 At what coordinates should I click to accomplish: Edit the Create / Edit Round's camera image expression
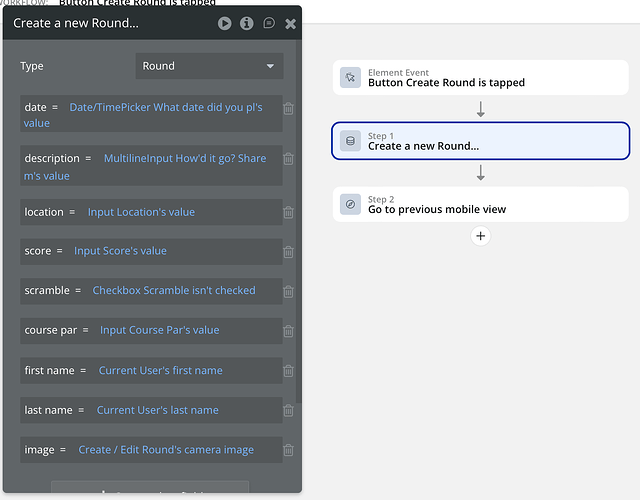coord(166,449)
